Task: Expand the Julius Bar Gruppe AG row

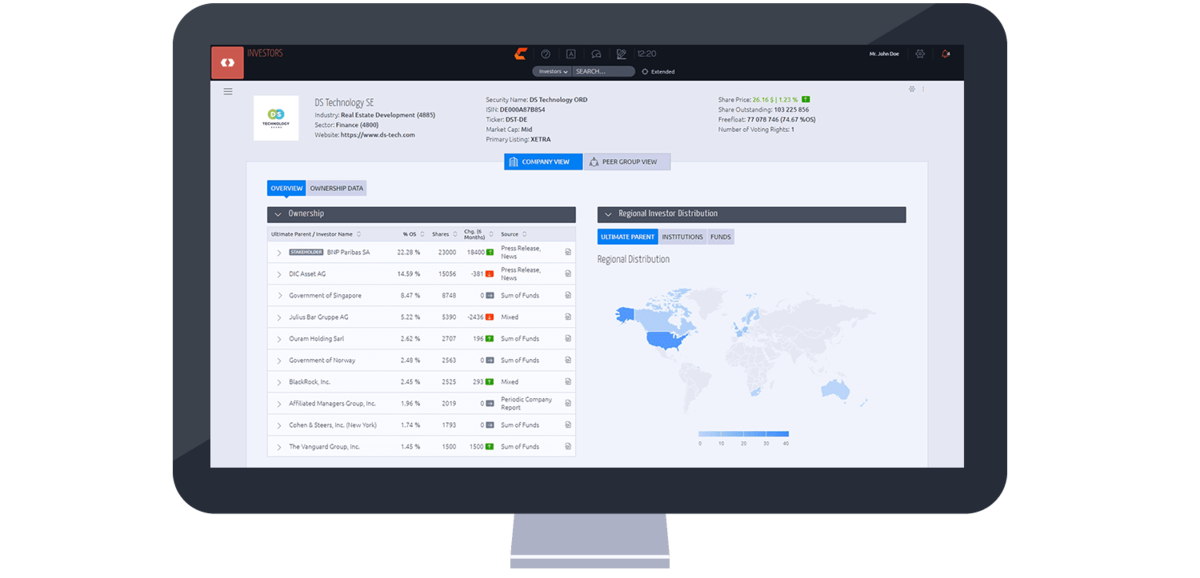Action: (279, 318)
